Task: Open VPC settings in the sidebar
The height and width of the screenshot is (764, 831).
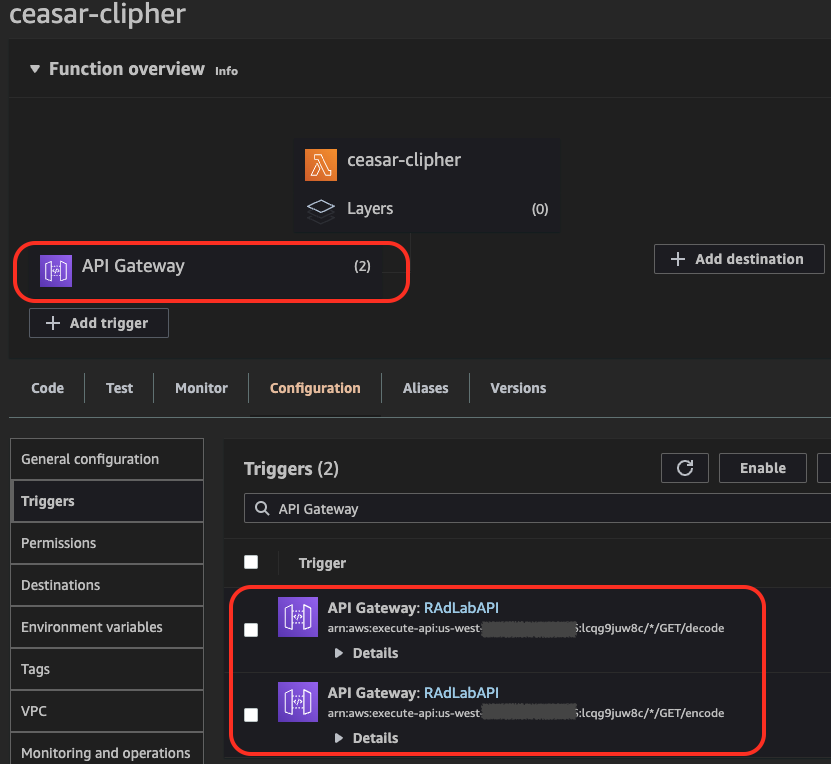Action: tap(107, 711)
